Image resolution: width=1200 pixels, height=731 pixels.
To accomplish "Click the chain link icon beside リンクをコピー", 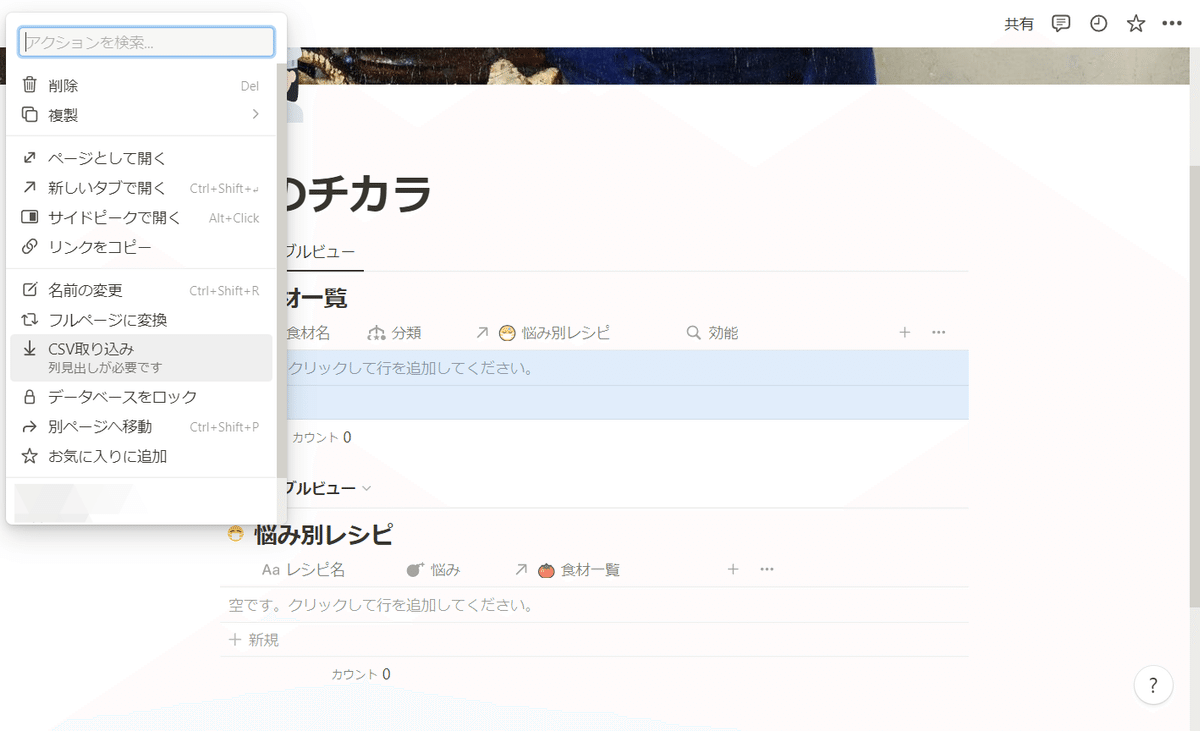I will [x=30, y=246].
